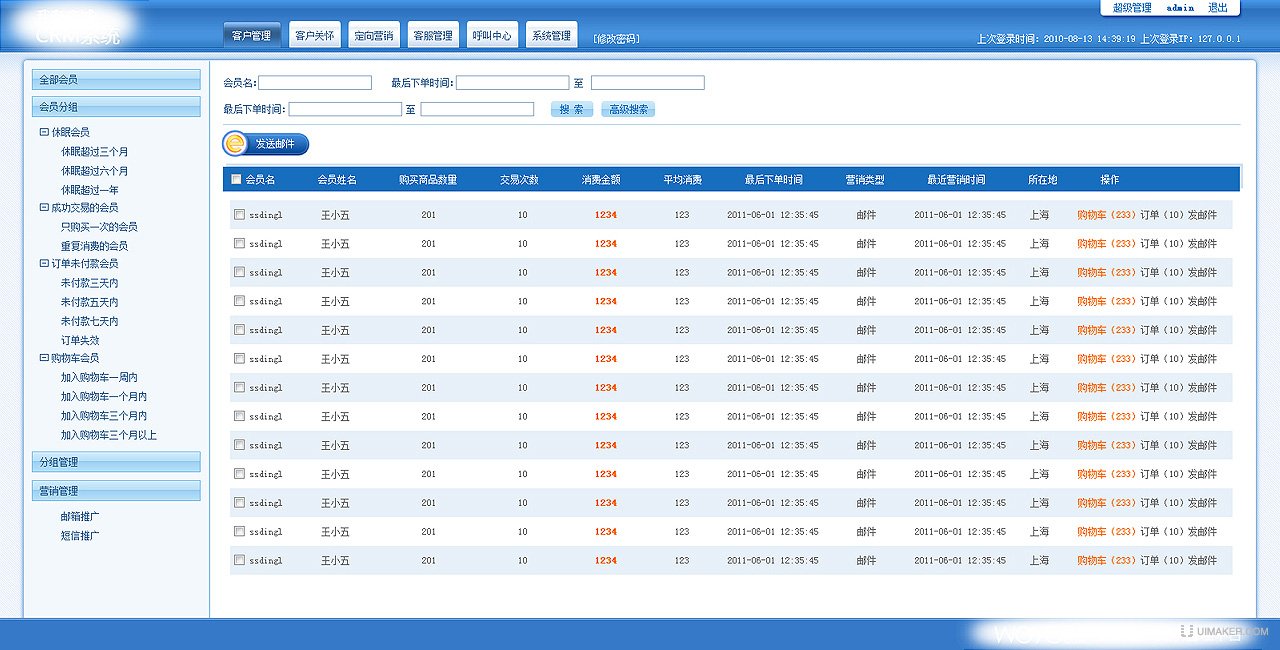
Task: Click the 最近营销时间 column header
Action: [956, 180]
